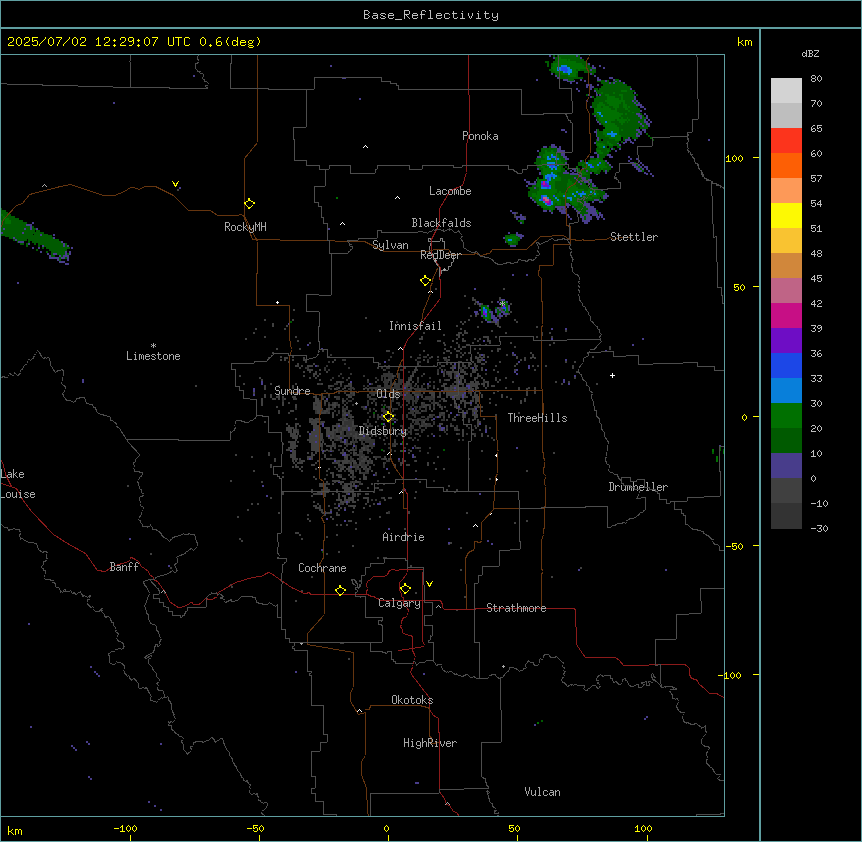The width and height of the screenshot is (862, 842).
Task: Click the Sundre label
Action: [292, 391]
